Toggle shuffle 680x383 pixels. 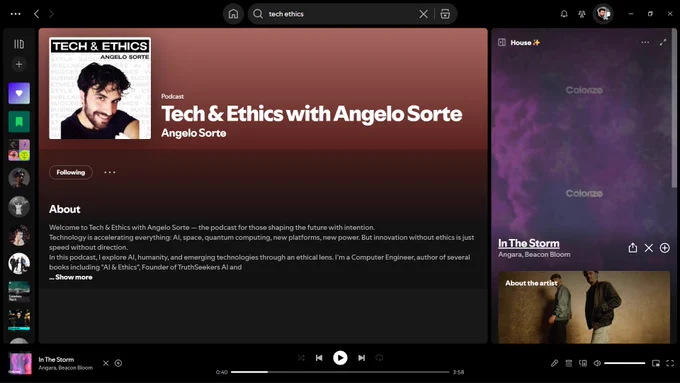pyautogui.click(x=301, y=358)
